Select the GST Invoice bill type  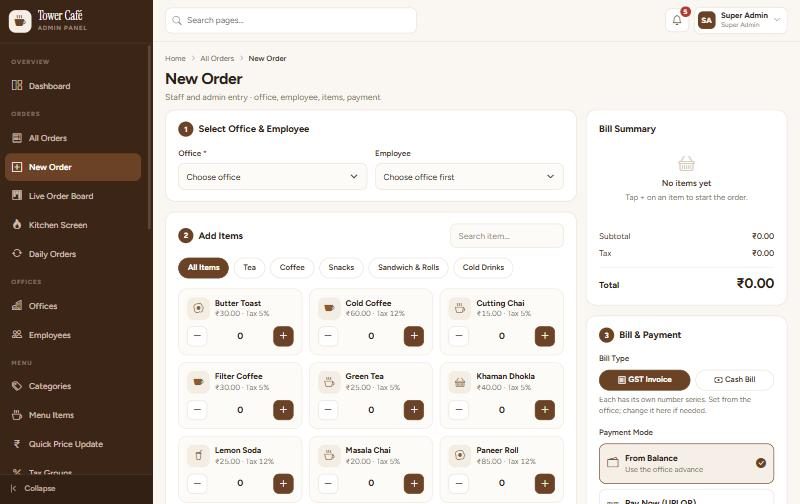(644, 380)
